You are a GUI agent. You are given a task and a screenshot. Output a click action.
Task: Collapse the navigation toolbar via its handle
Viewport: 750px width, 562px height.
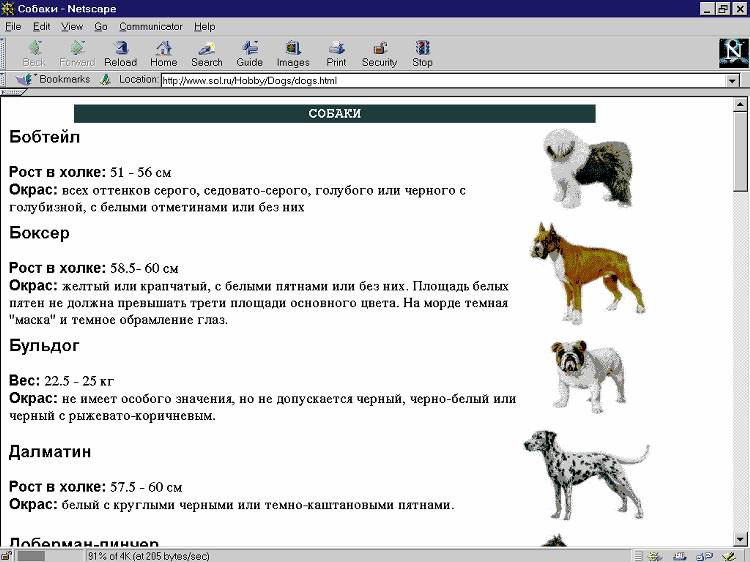point(3,54)
